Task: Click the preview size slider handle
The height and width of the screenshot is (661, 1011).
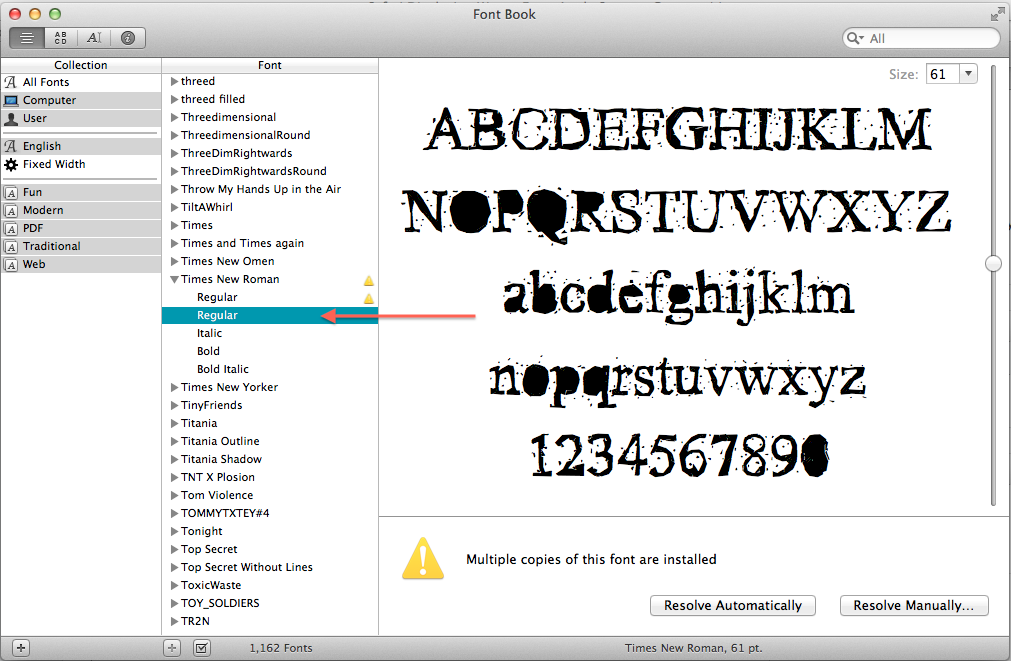Action: [x=993, y=263]
